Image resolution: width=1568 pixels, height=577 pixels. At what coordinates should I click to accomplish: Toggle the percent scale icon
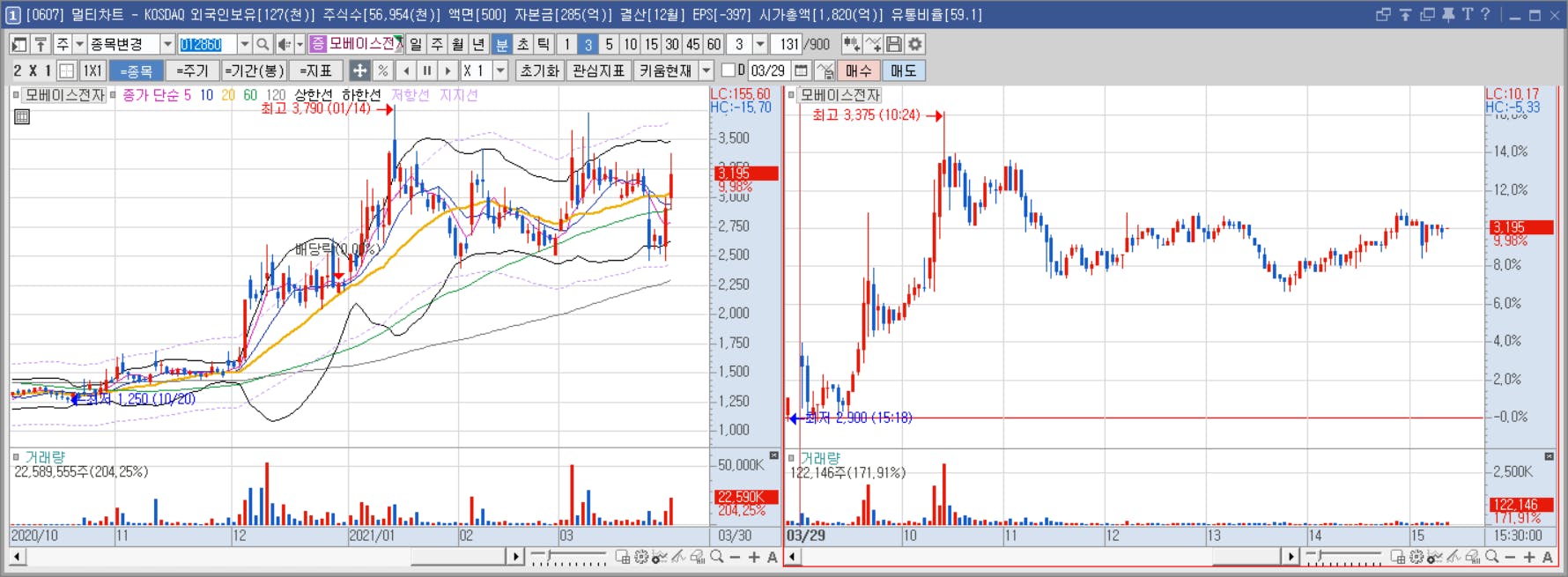click(382, 70)
